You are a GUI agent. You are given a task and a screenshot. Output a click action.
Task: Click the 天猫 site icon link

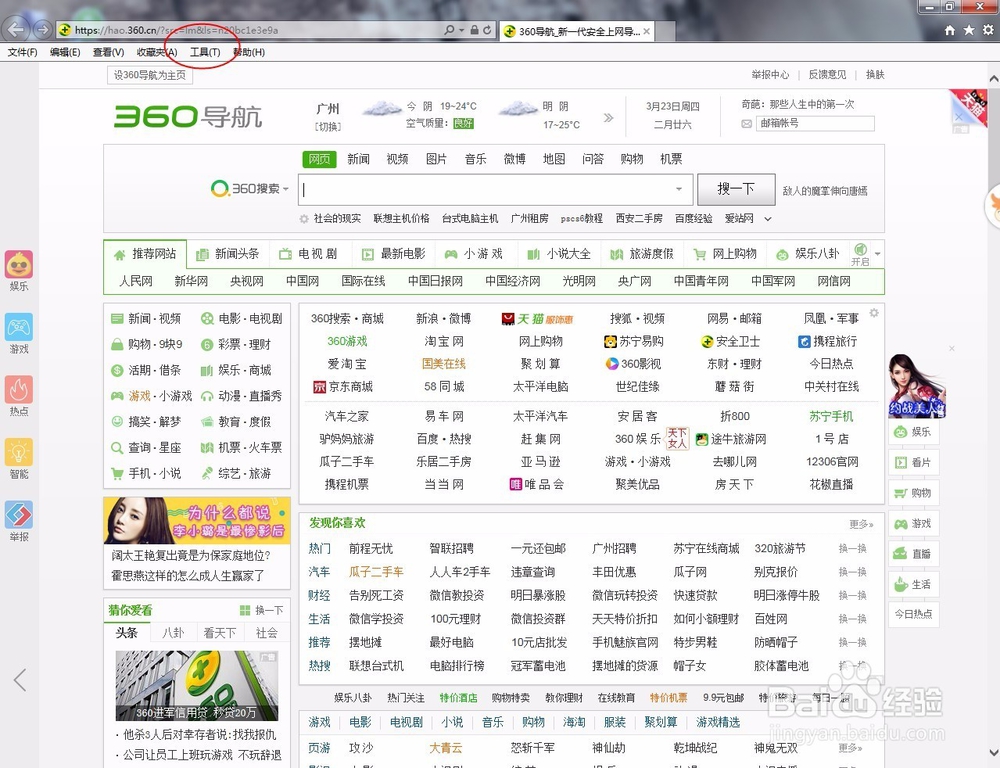[x=537, y=318]
